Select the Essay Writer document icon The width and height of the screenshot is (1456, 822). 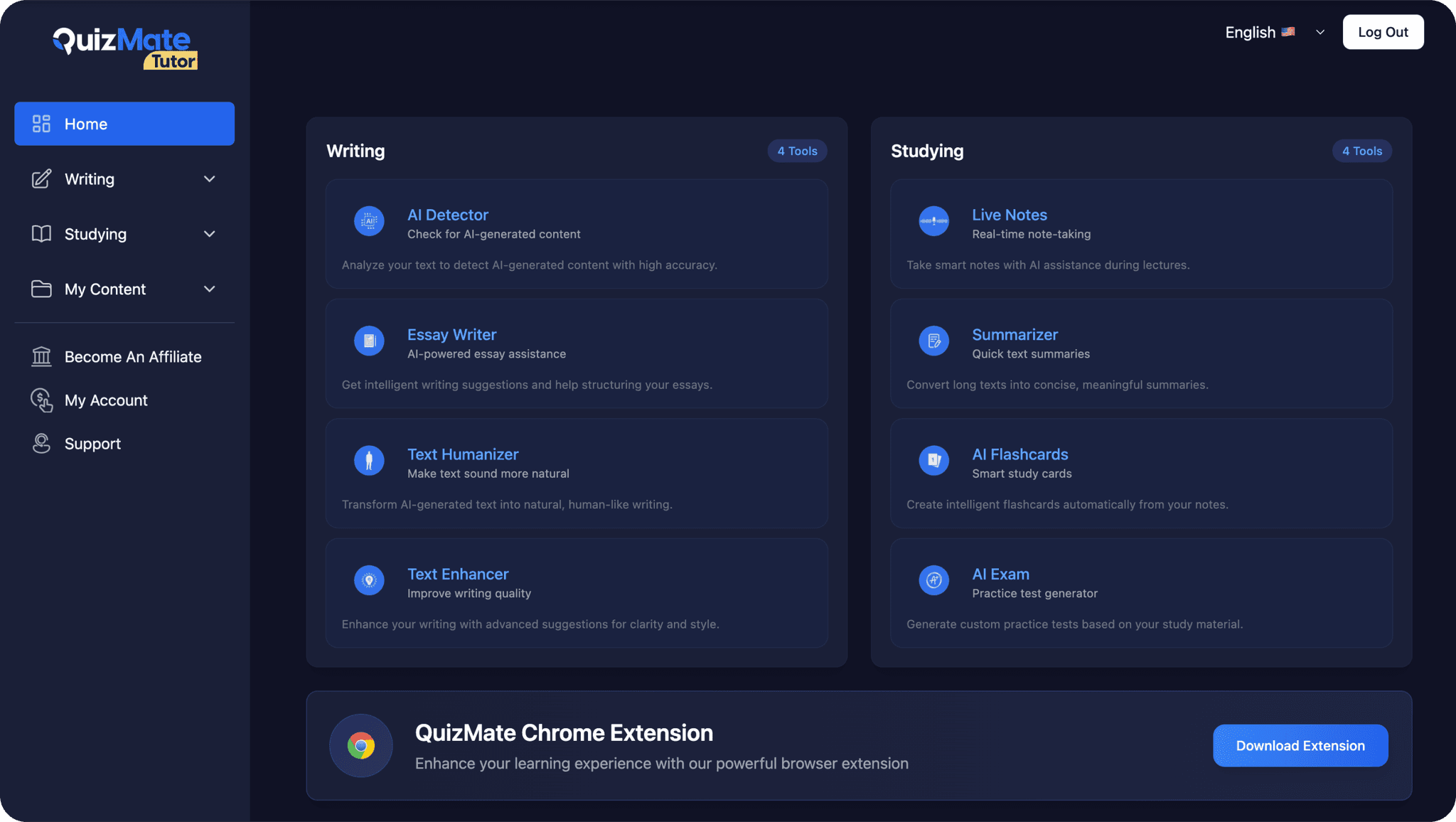[369, 340]
